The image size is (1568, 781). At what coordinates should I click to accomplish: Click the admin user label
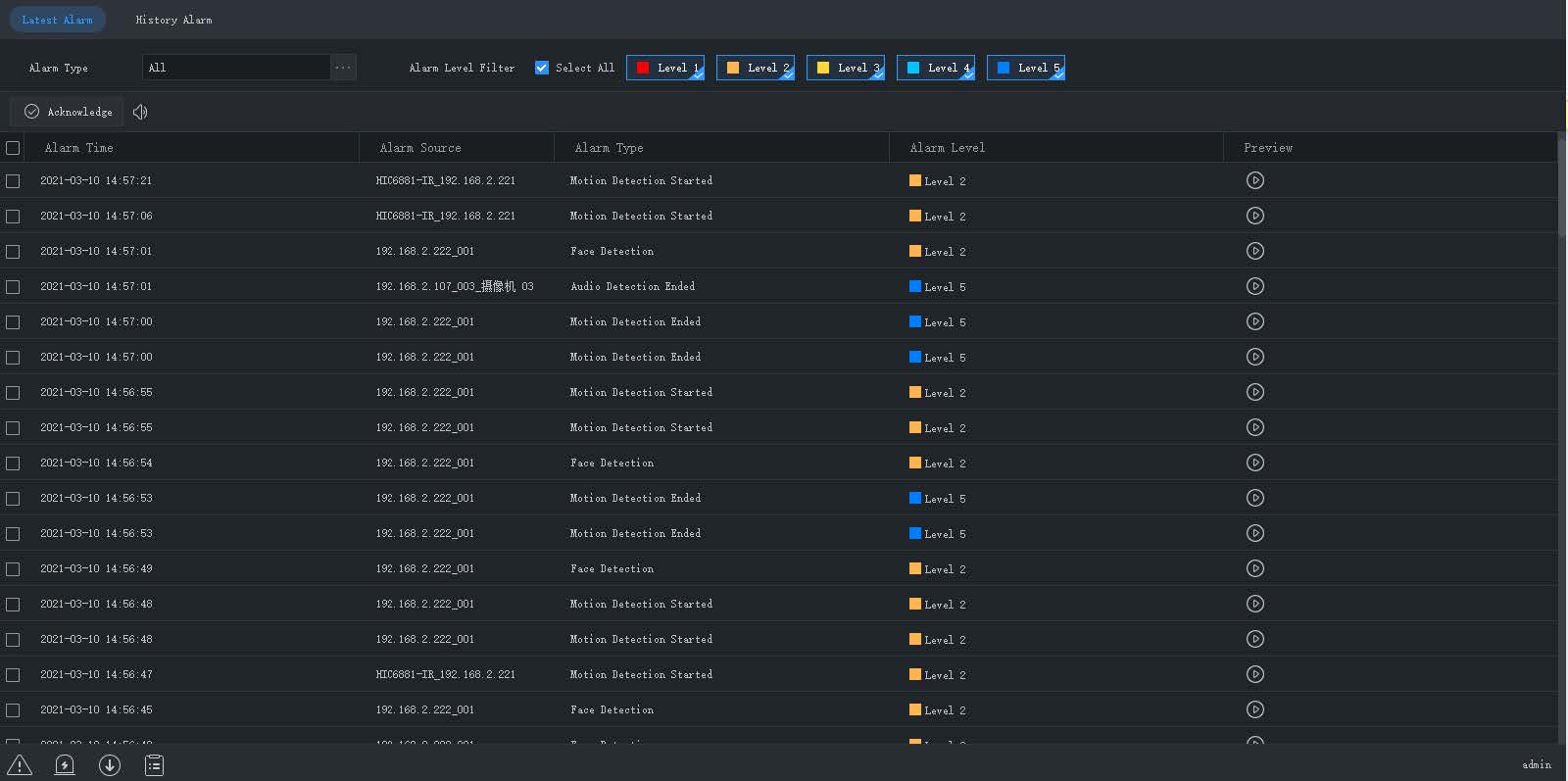point(1537,764)
